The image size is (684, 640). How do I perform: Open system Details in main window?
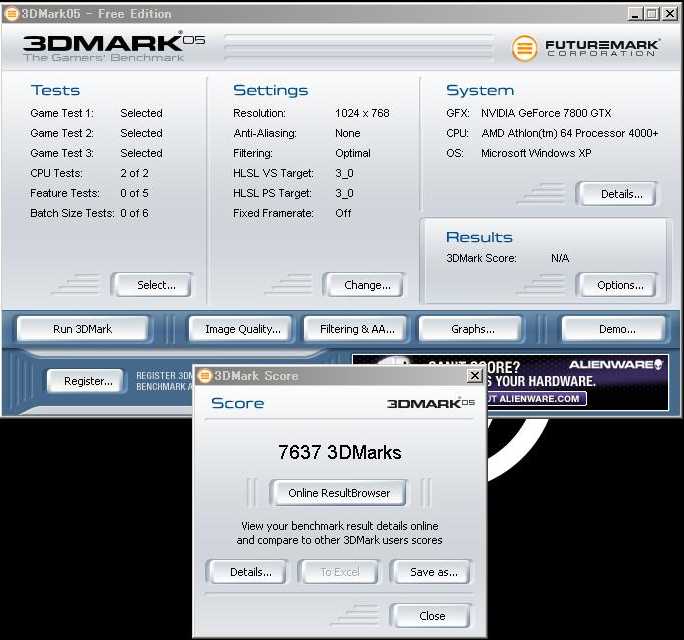click(x=621, y=194)
